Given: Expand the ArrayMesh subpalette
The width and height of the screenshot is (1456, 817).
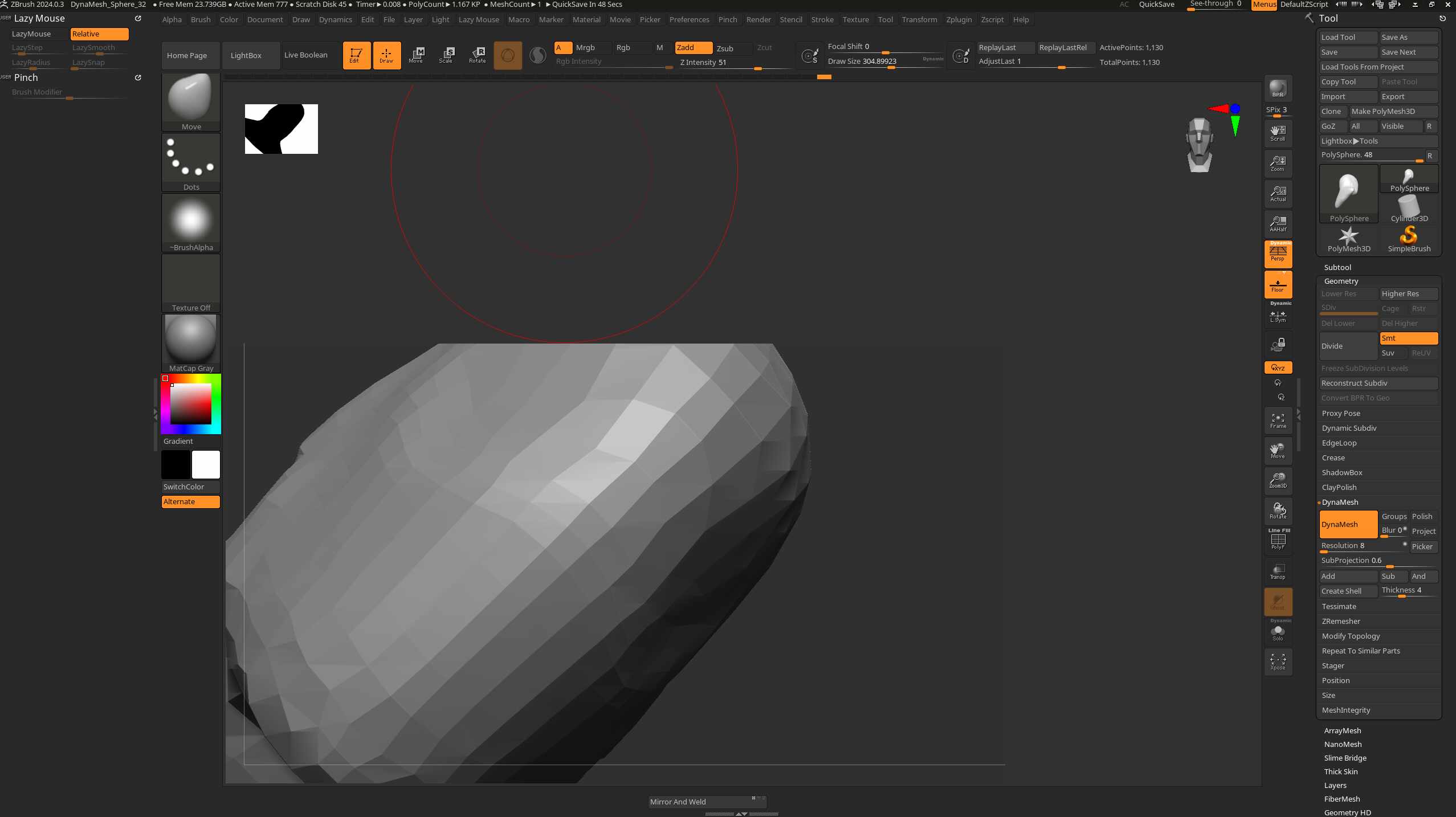Looking at the screenshot, I should pos(1342,731).
